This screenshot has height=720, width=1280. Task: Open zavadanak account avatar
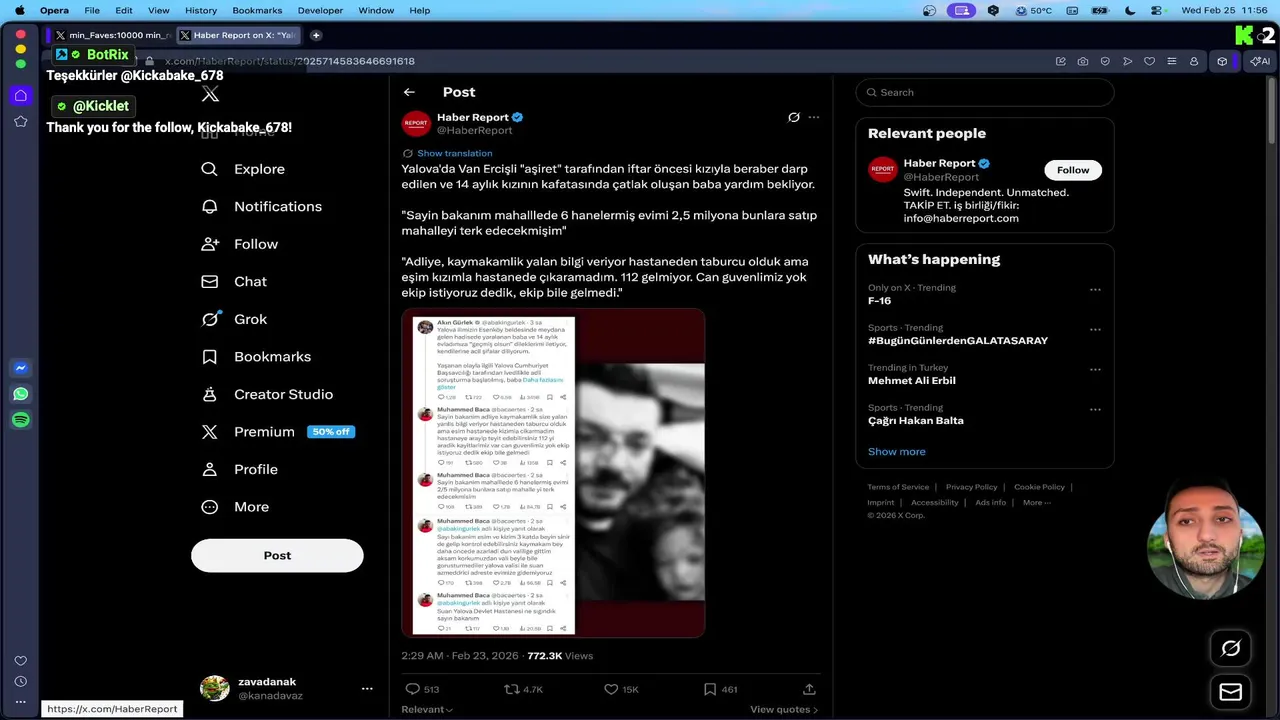pos(215,688)
